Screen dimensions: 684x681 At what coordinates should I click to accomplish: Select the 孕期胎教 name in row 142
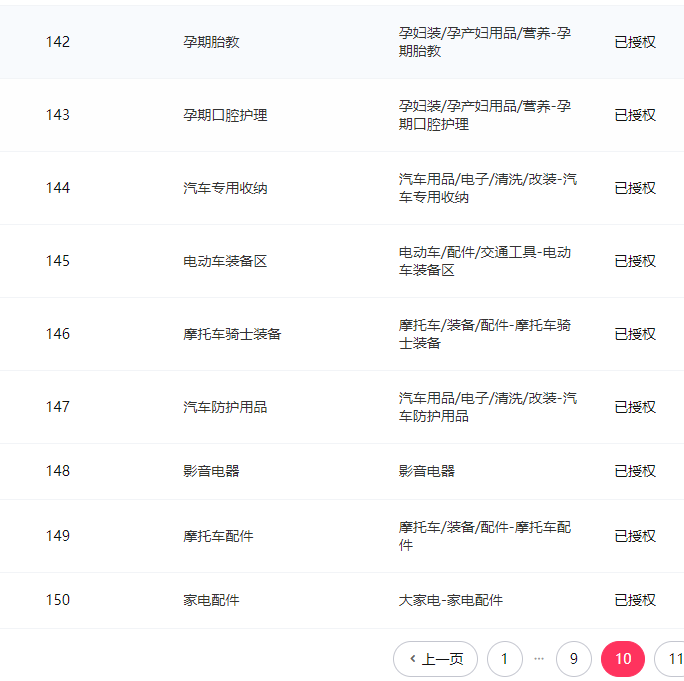[x=211, y=42]
